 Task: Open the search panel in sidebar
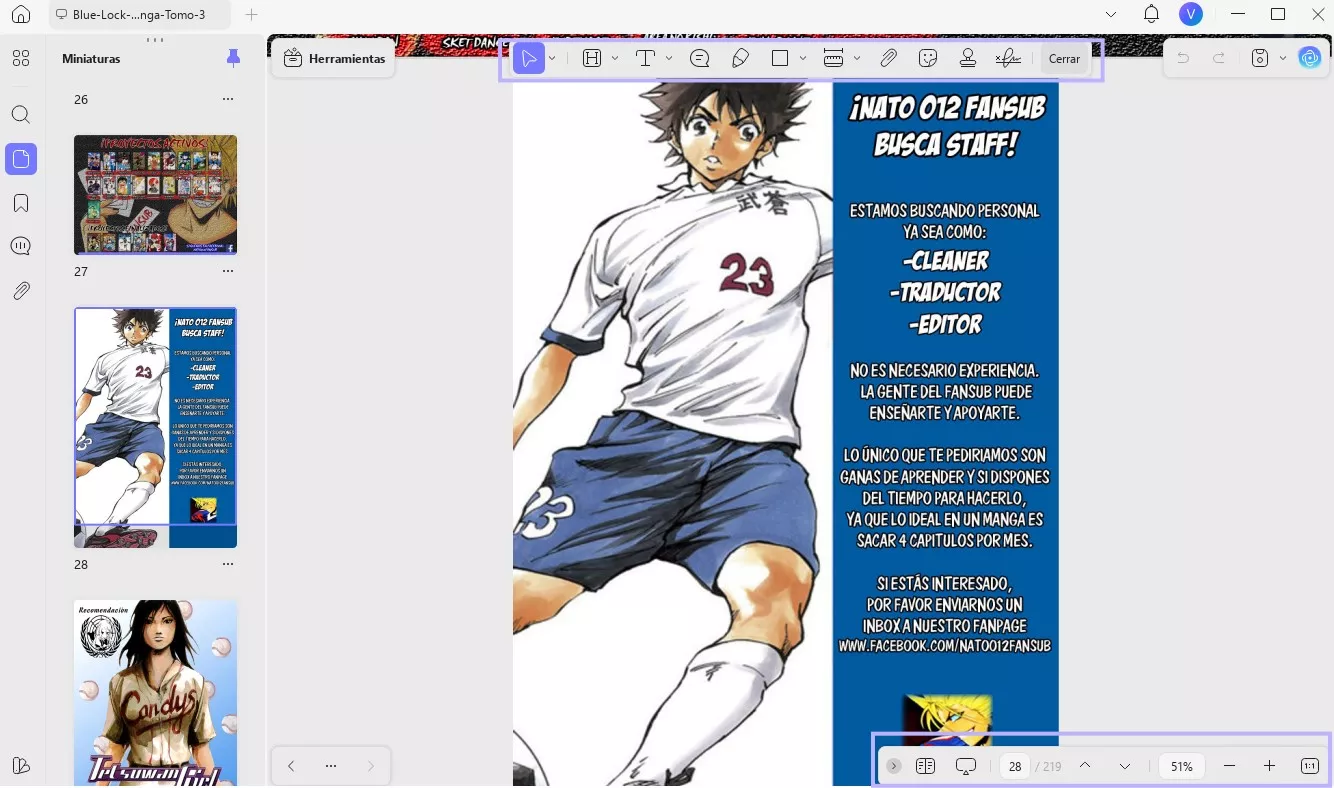coord(21,114)
